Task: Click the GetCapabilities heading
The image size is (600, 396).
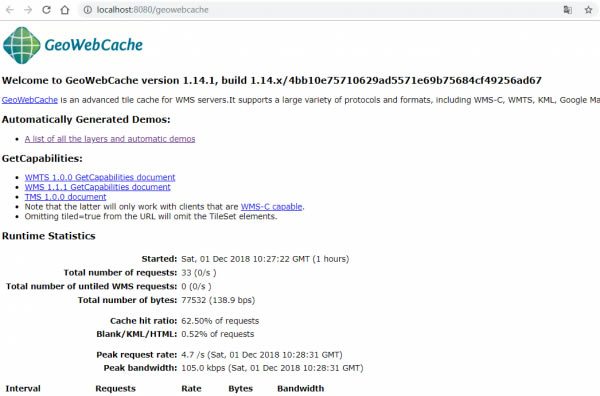Action: 42,158
